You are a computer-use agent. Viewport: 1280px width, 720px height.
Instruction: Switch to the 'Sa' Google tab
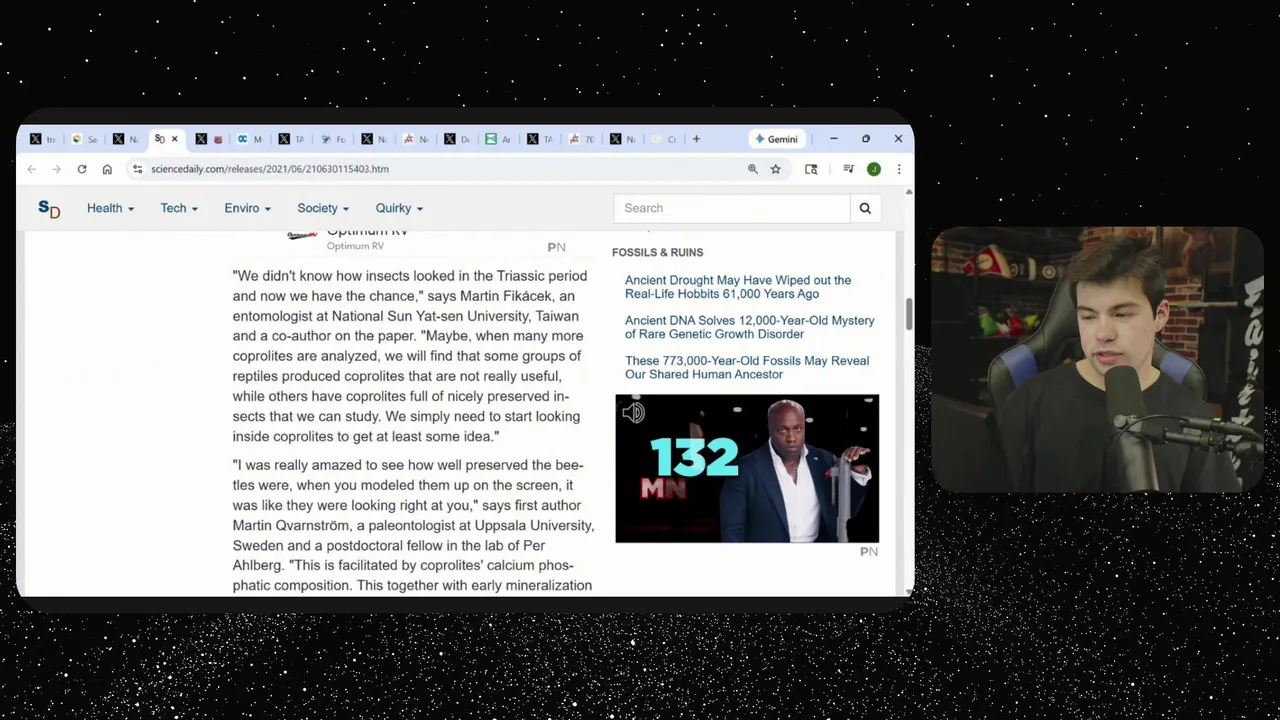point(85,139)
